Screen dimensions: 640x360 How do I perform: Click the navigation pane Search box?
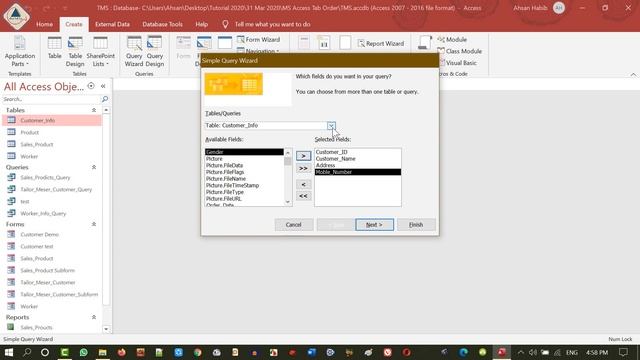pyautogui.click(x=51, y=99)
